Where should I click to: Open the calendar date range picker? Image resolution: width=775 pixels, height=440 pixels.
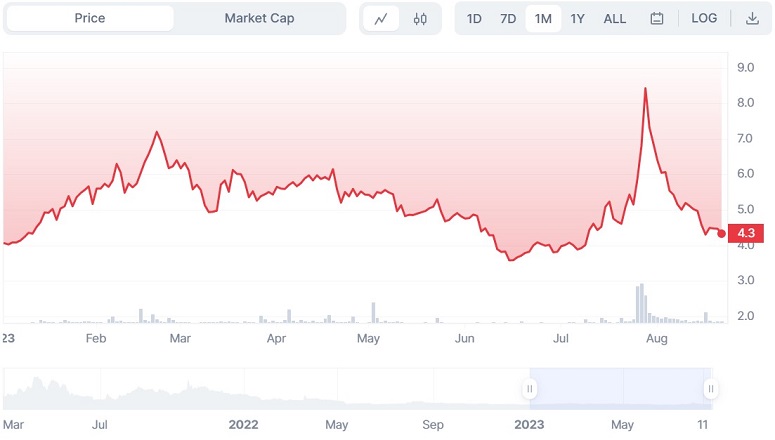click(x=657, y=19)
